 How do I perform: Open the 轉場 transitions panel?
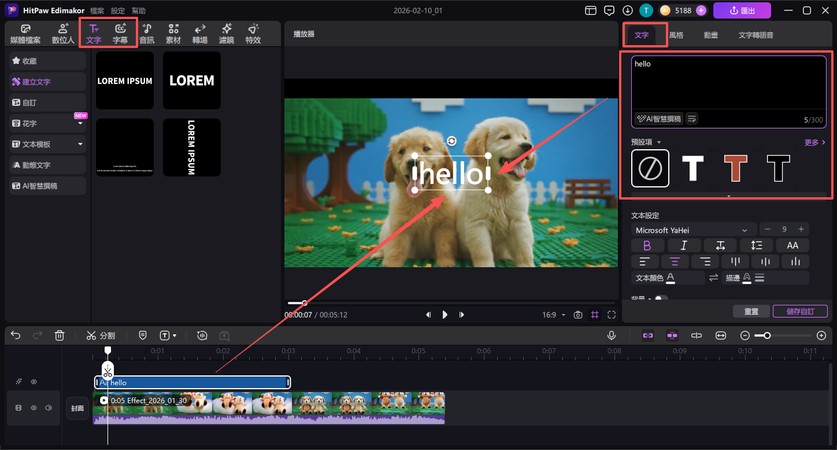coord(200,34)
